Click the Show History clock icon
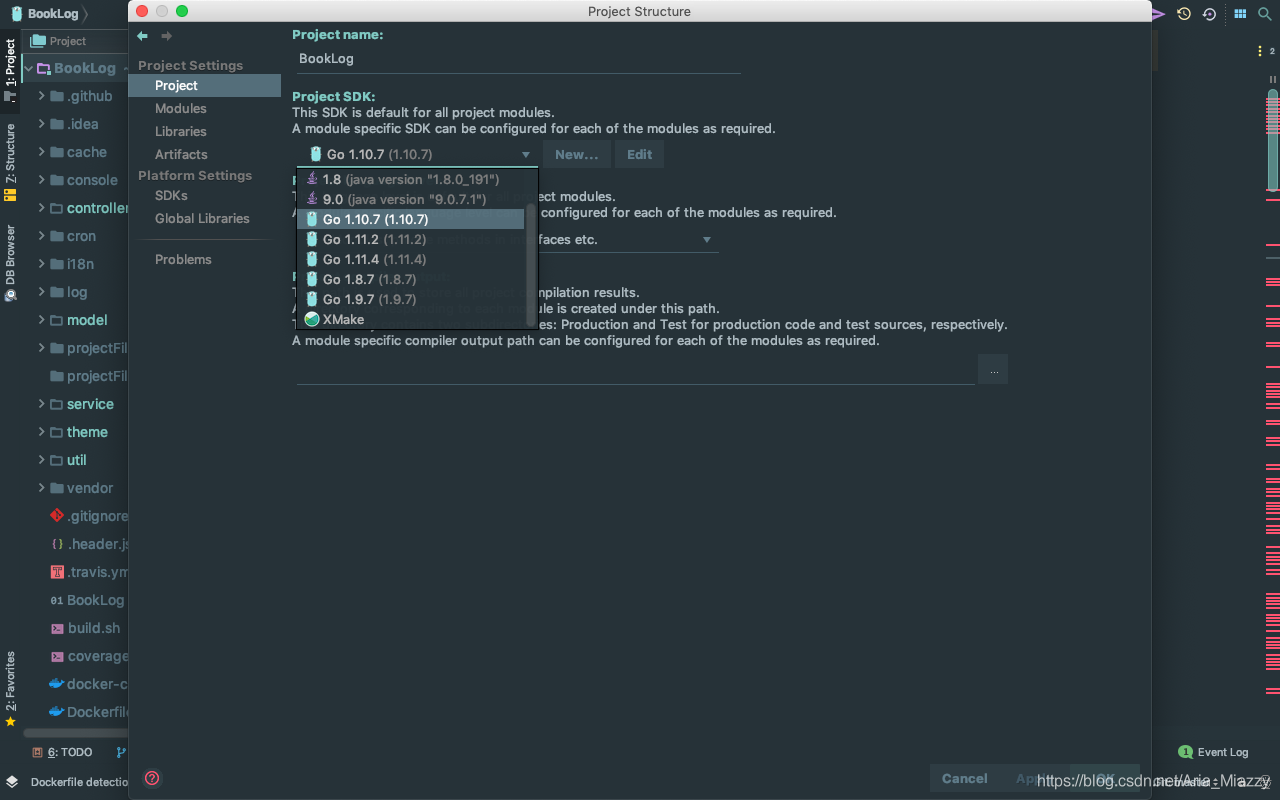This screenshot has width=1280, height=800. (x=1184, y=14)
